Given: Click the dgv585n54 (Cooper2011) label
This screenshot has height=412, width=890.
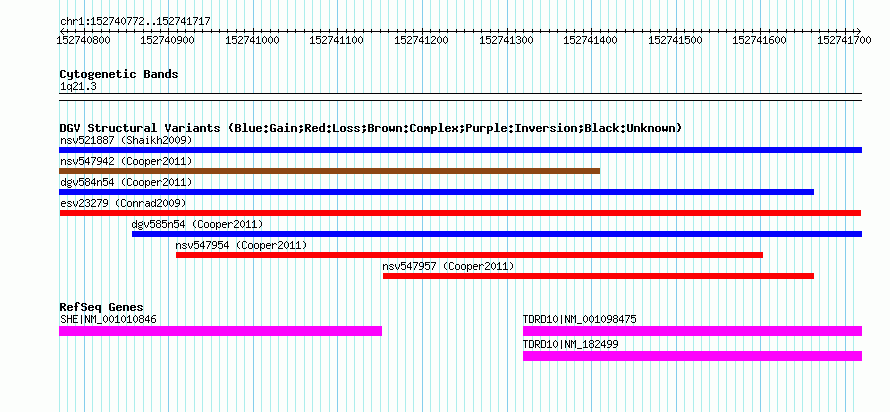Looking at the screenshot, I should (198, 224).
